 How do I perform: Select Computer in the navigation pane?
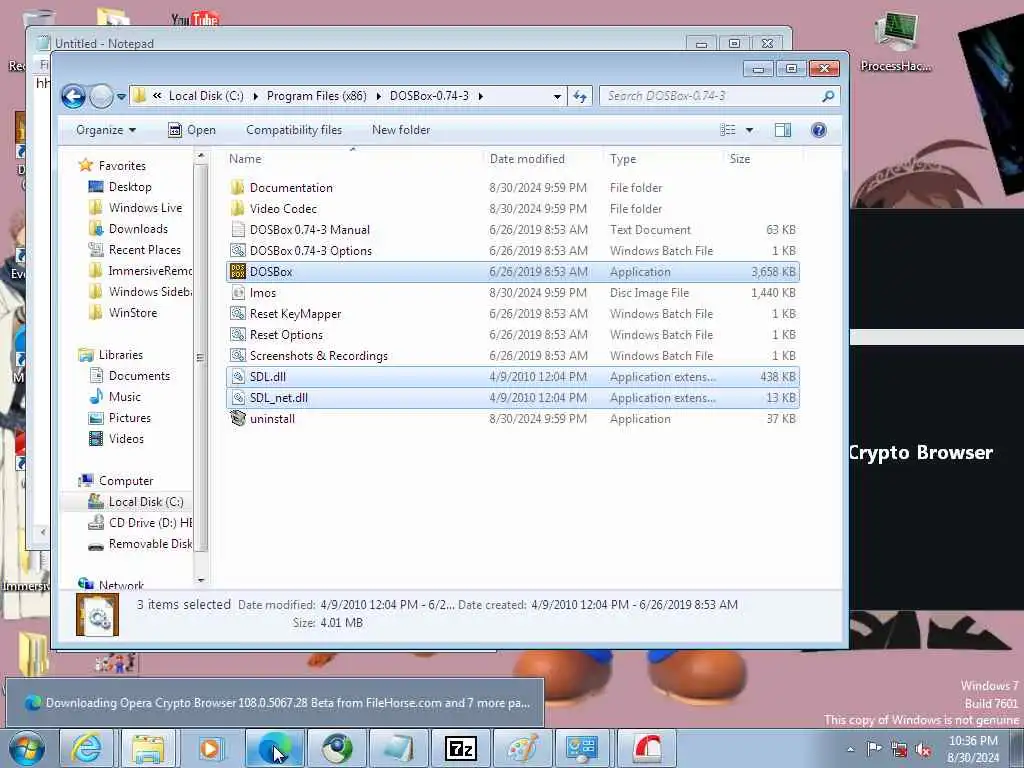(125, 481)
